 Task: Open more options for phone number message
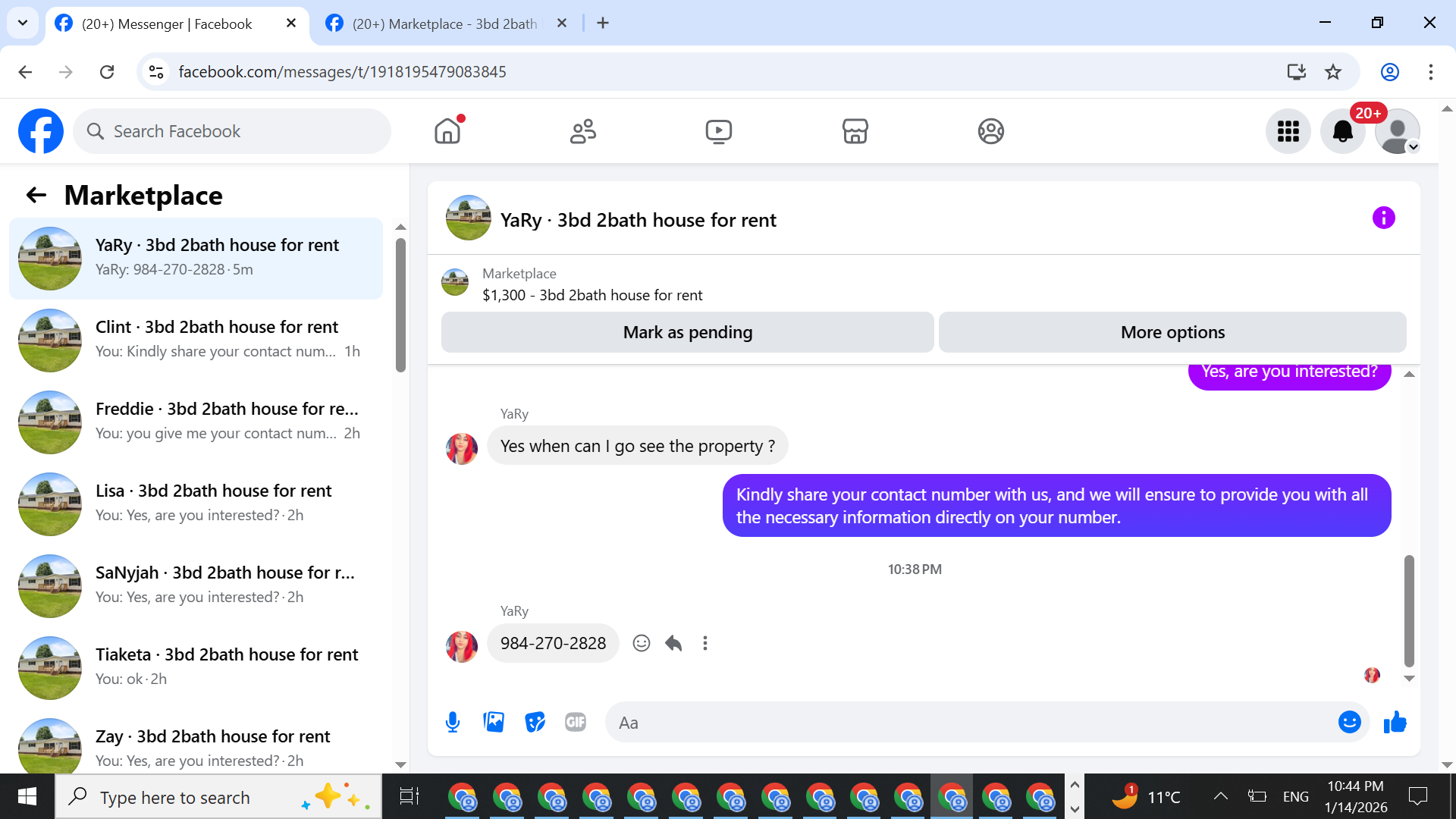click(705, 643)
